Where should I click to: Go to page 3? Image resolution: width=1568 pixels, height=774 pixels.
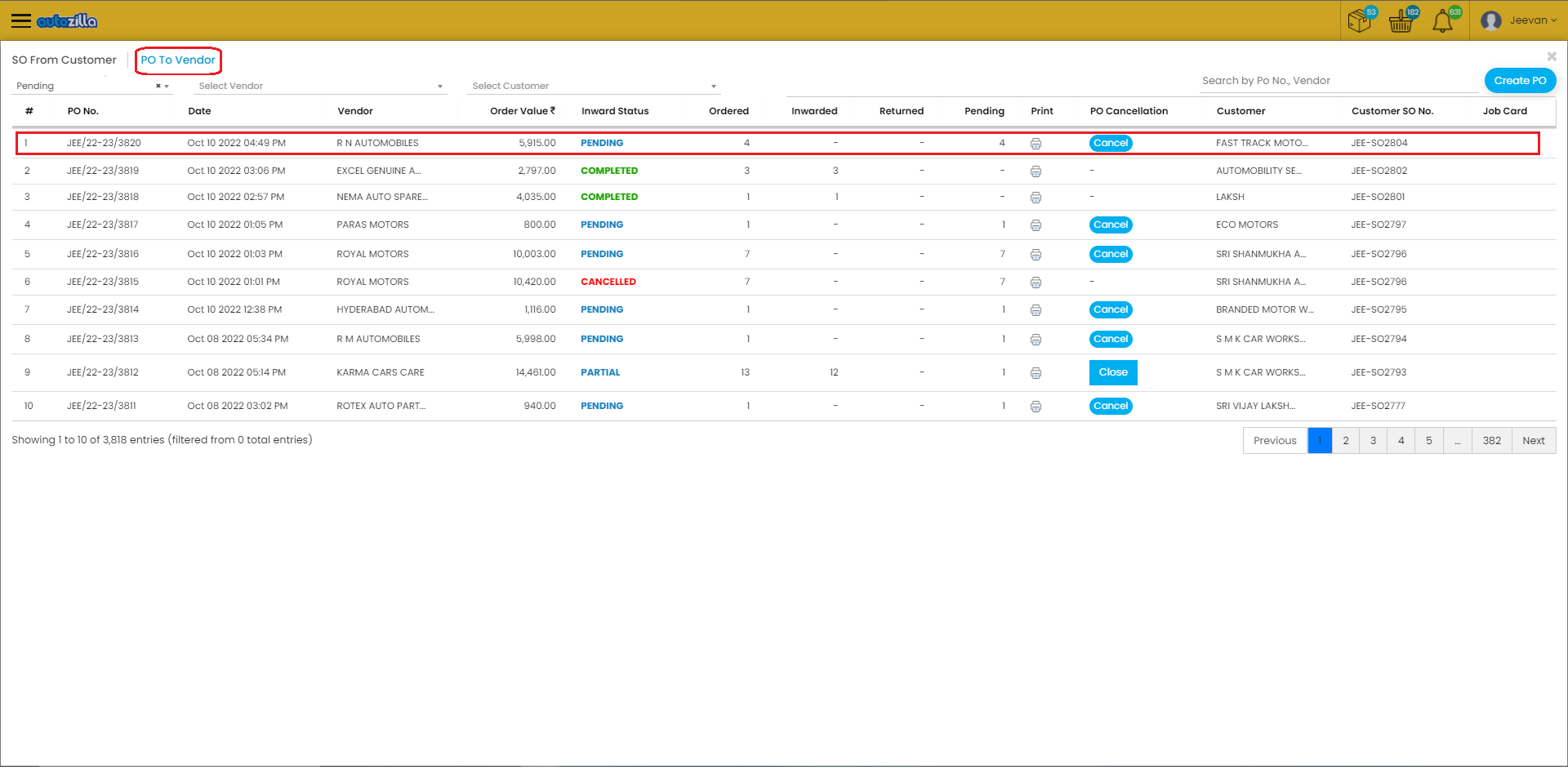click(x=1374, y=441)
